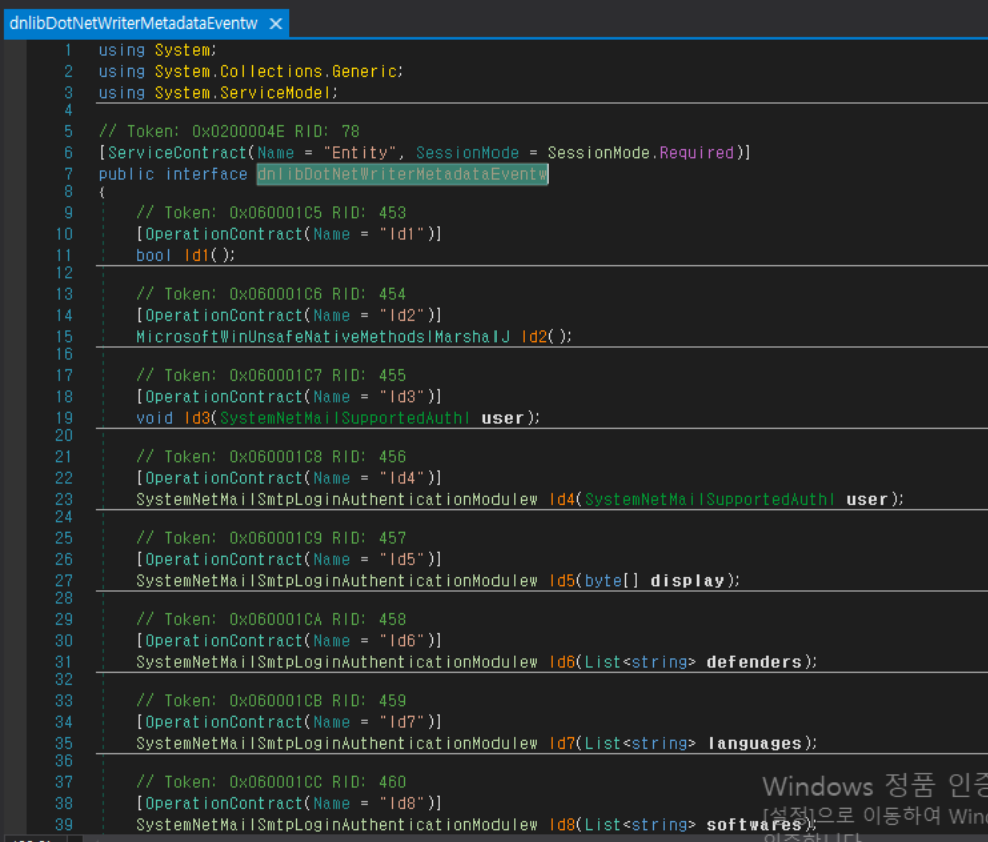Click the languages parameter name

point(754,743)
